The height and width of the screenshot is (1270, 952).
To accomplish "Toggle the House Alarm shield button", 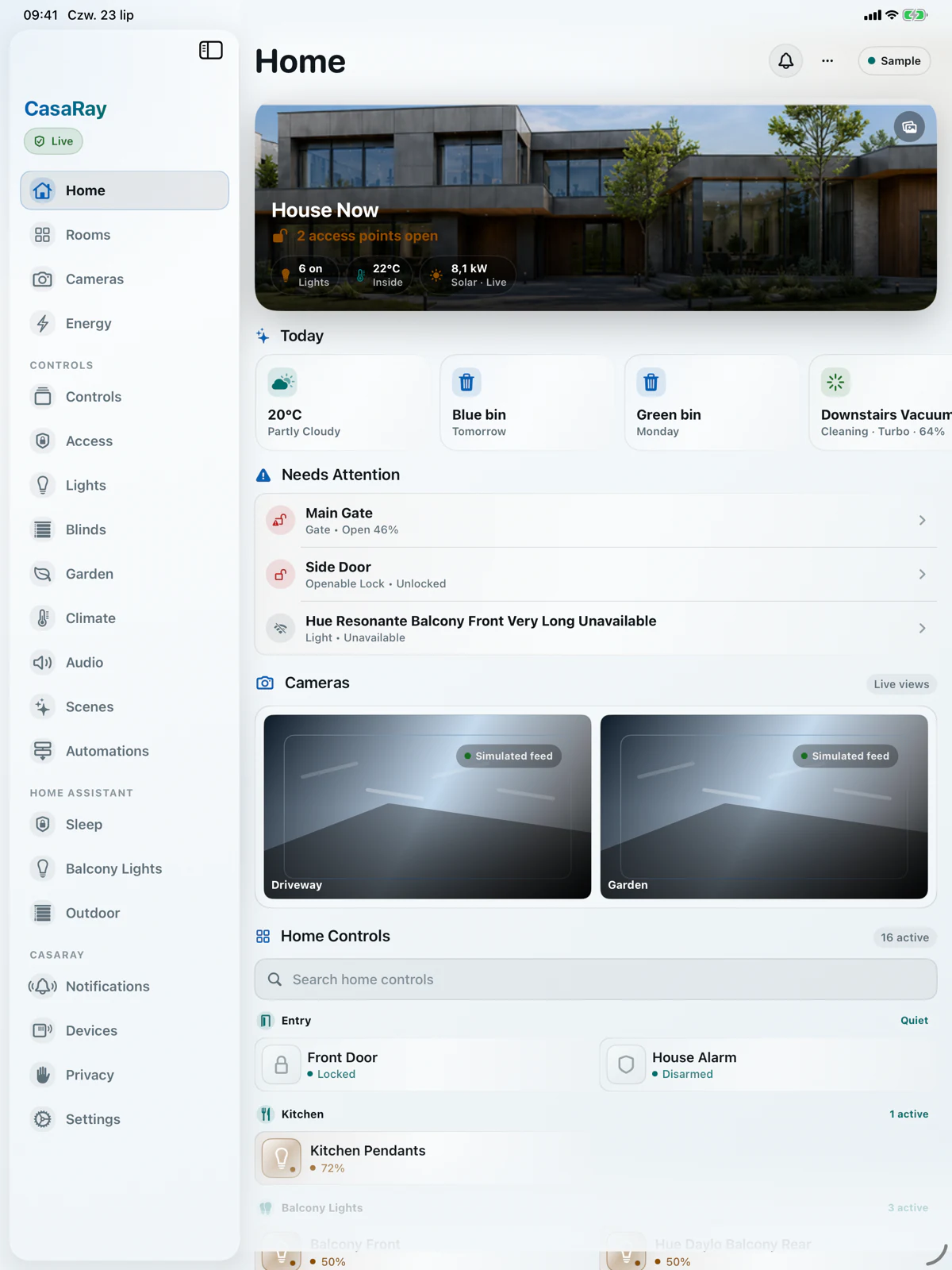I will point(626,1065).
